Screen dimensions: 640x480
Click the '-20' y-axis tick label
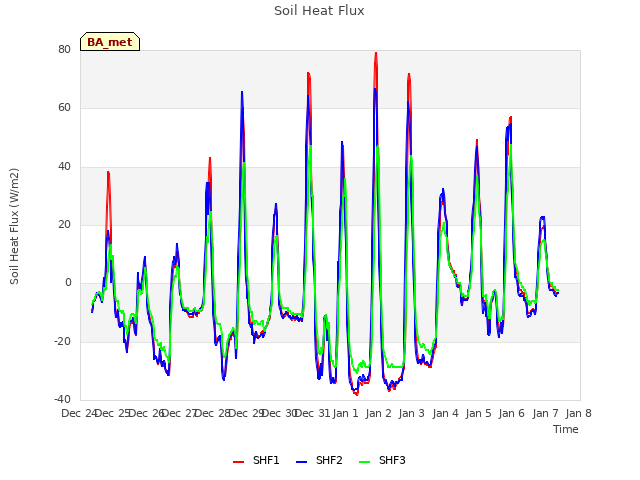click(62, 341)
